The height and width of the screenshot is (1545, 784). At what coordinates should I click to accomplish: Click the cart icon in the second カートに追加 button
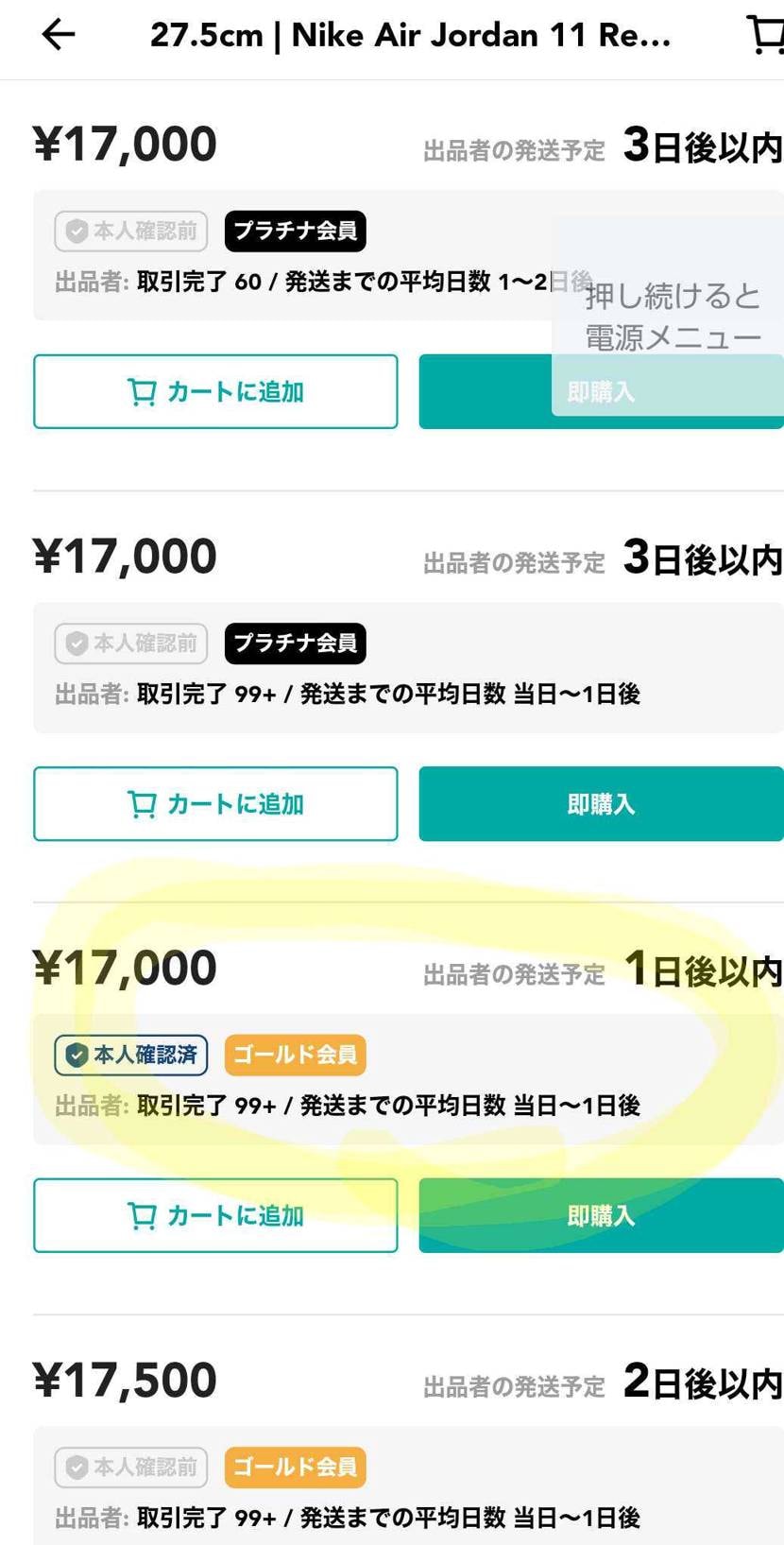click(x=143, y=803)
